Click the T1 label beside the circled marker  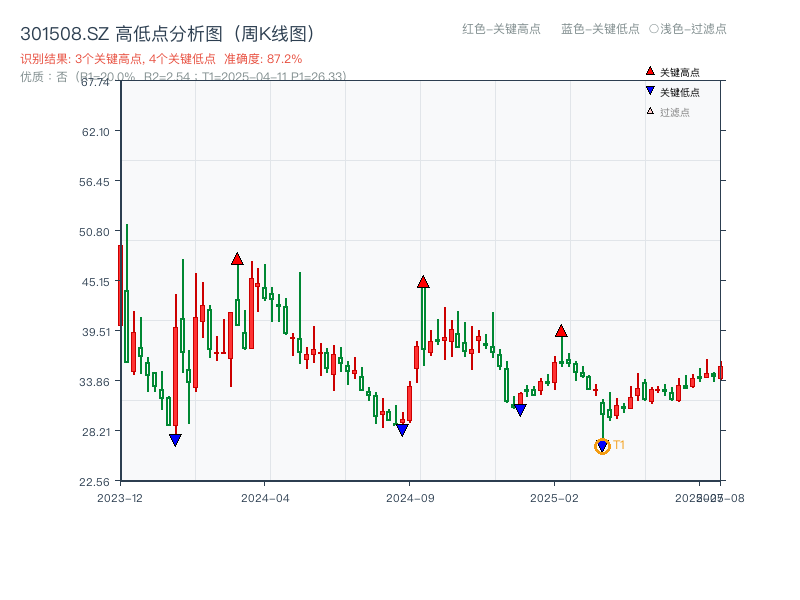(620, 445)
